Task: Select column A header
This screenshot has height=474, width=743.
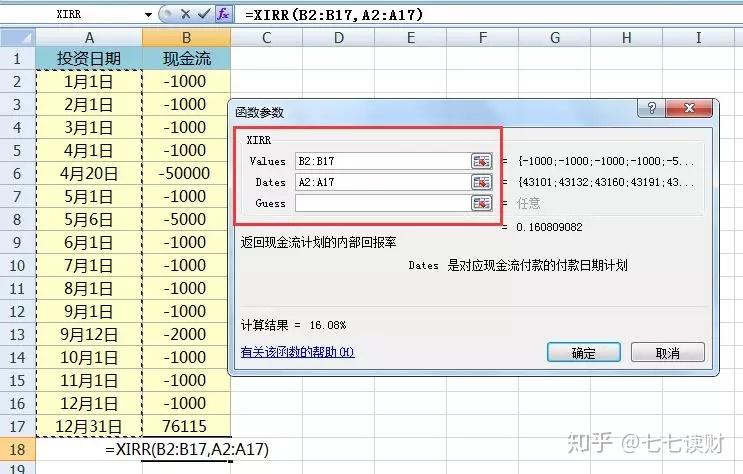Action: (89, 37)
